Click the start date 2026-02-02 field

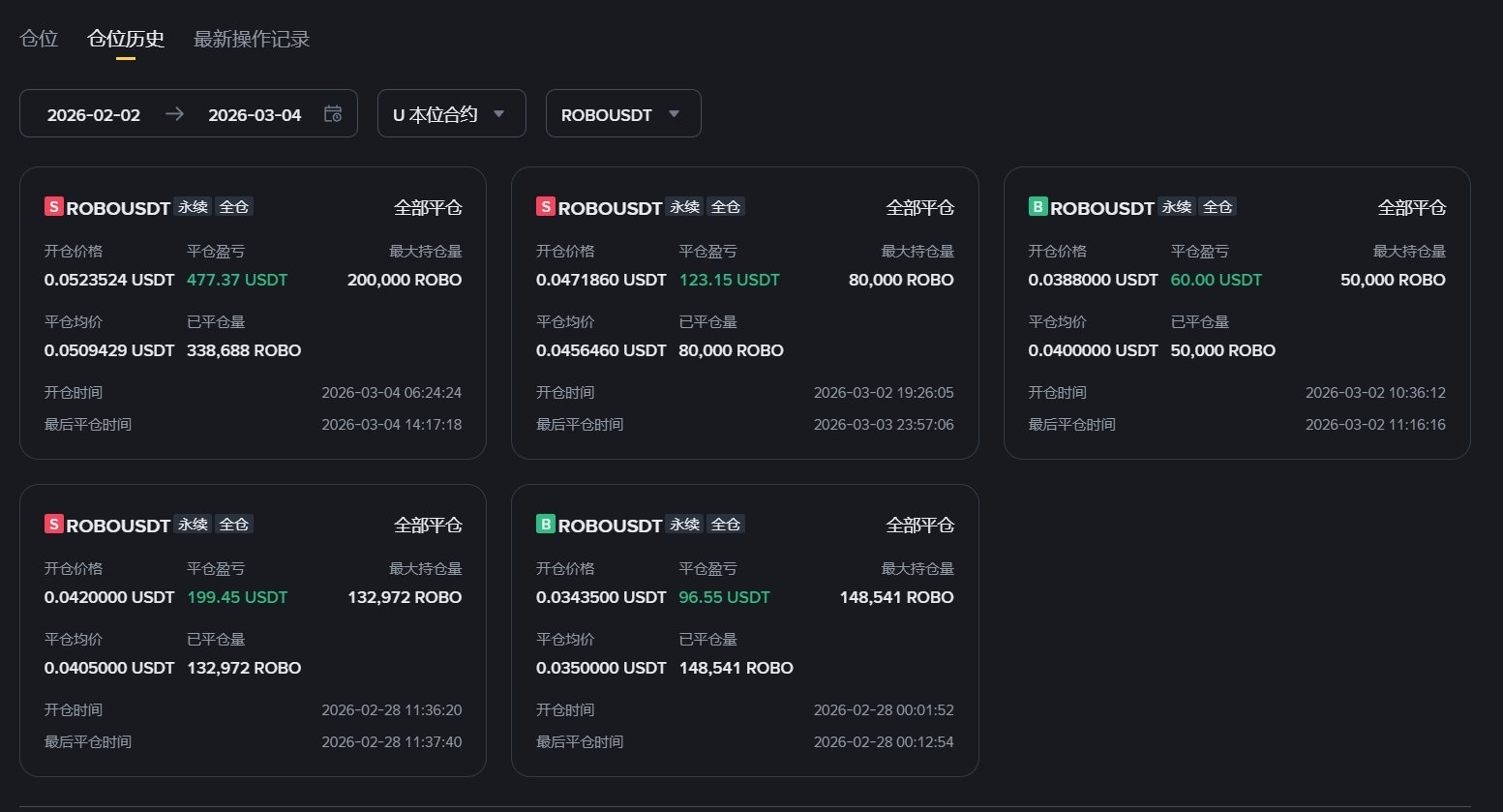click(x=94, y=114)
